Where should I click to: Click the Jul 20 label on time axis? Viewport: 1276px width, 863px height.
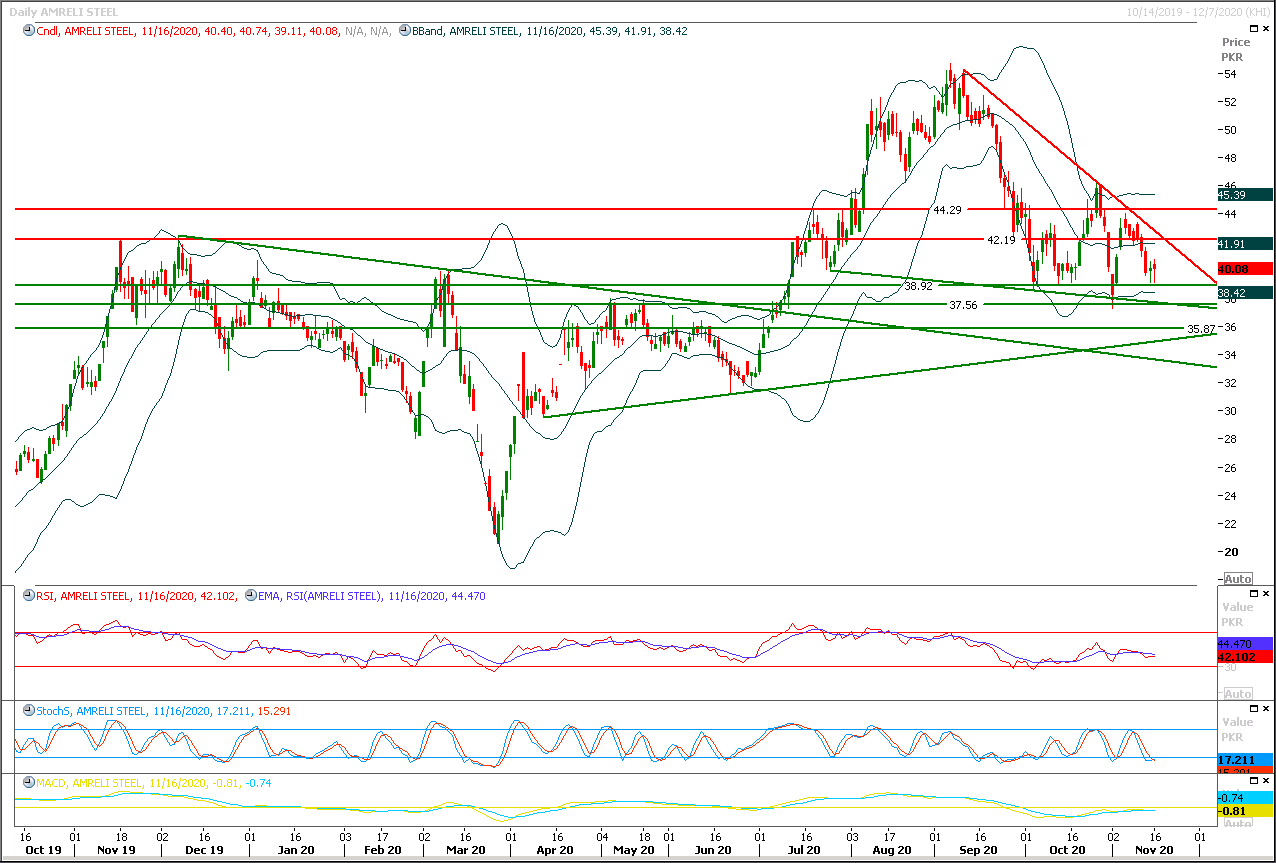[804, 850]
